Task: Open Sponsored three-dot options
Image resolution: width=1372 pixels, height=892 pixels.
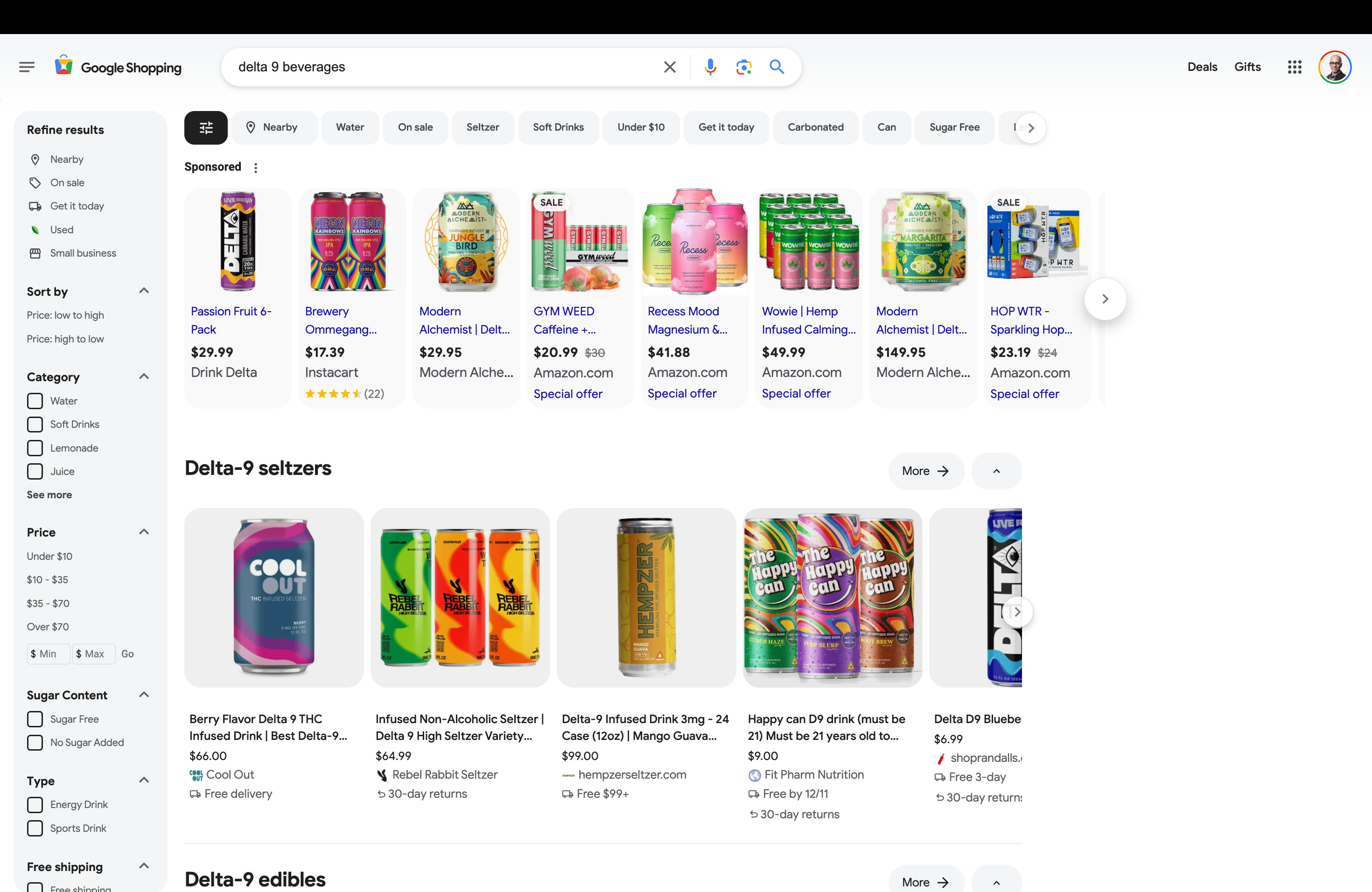Action: (255, 167)
